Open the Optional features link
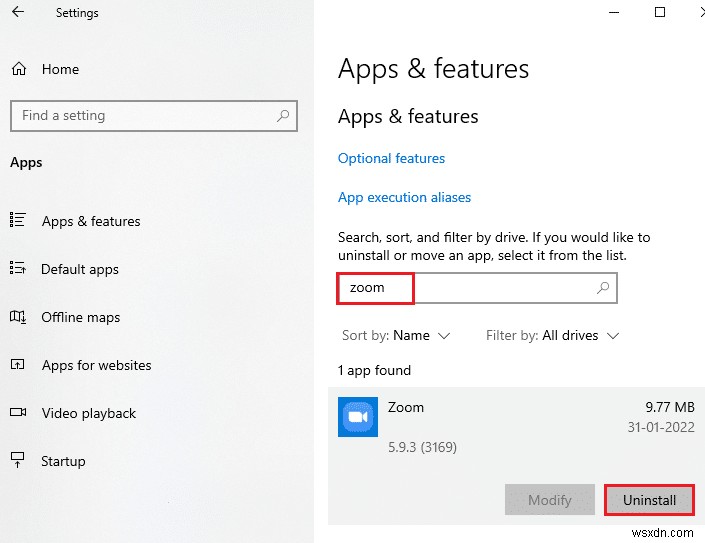Image resolution: width=705 pixels, height=543 pixels. pyautogui.click(x=391, y=158)
